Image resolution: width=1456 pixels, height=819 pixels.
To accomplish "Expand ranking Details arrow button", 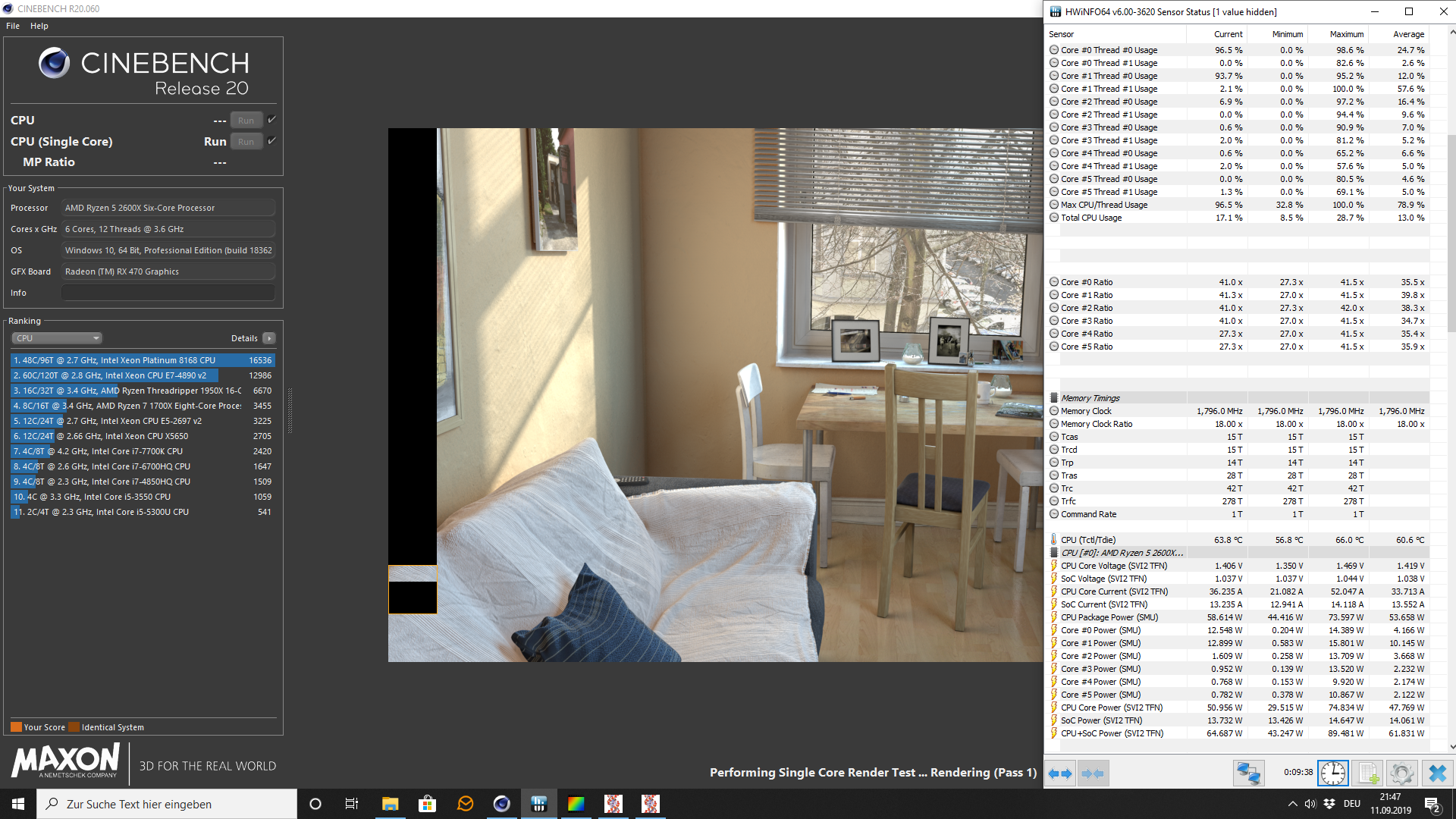I will [x=269, y=338].
